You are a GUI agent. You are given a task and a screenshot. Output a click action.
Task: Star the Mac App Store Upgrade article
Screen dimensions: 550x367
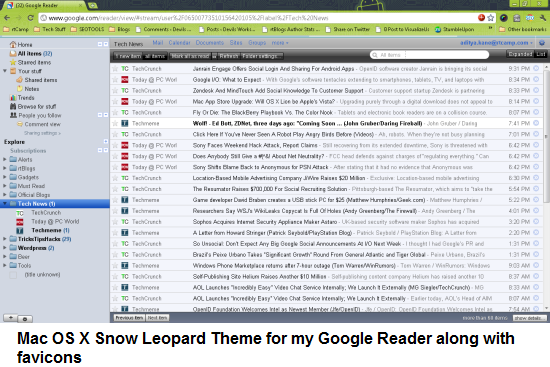click(x=115, y=101)
